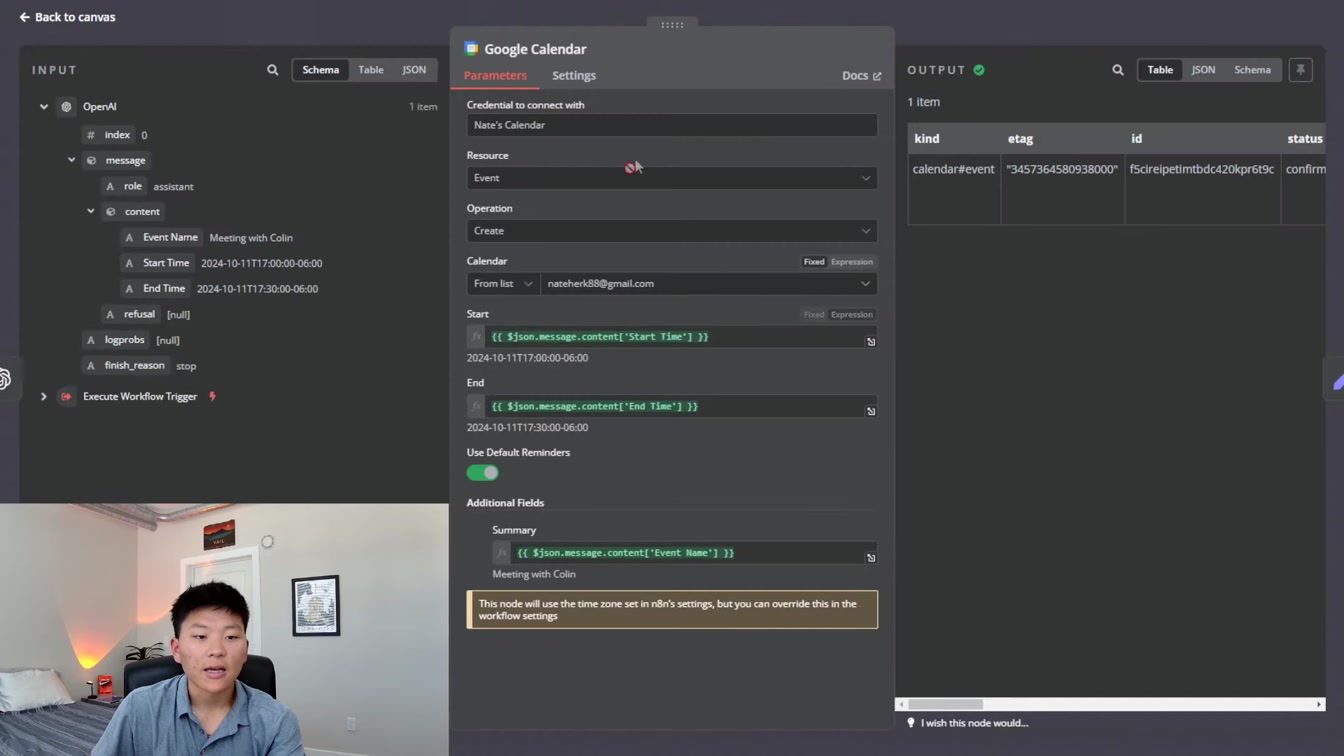Click the OpenAI node icon
This screenshot has height=756, width=1344.
(66, 107)
